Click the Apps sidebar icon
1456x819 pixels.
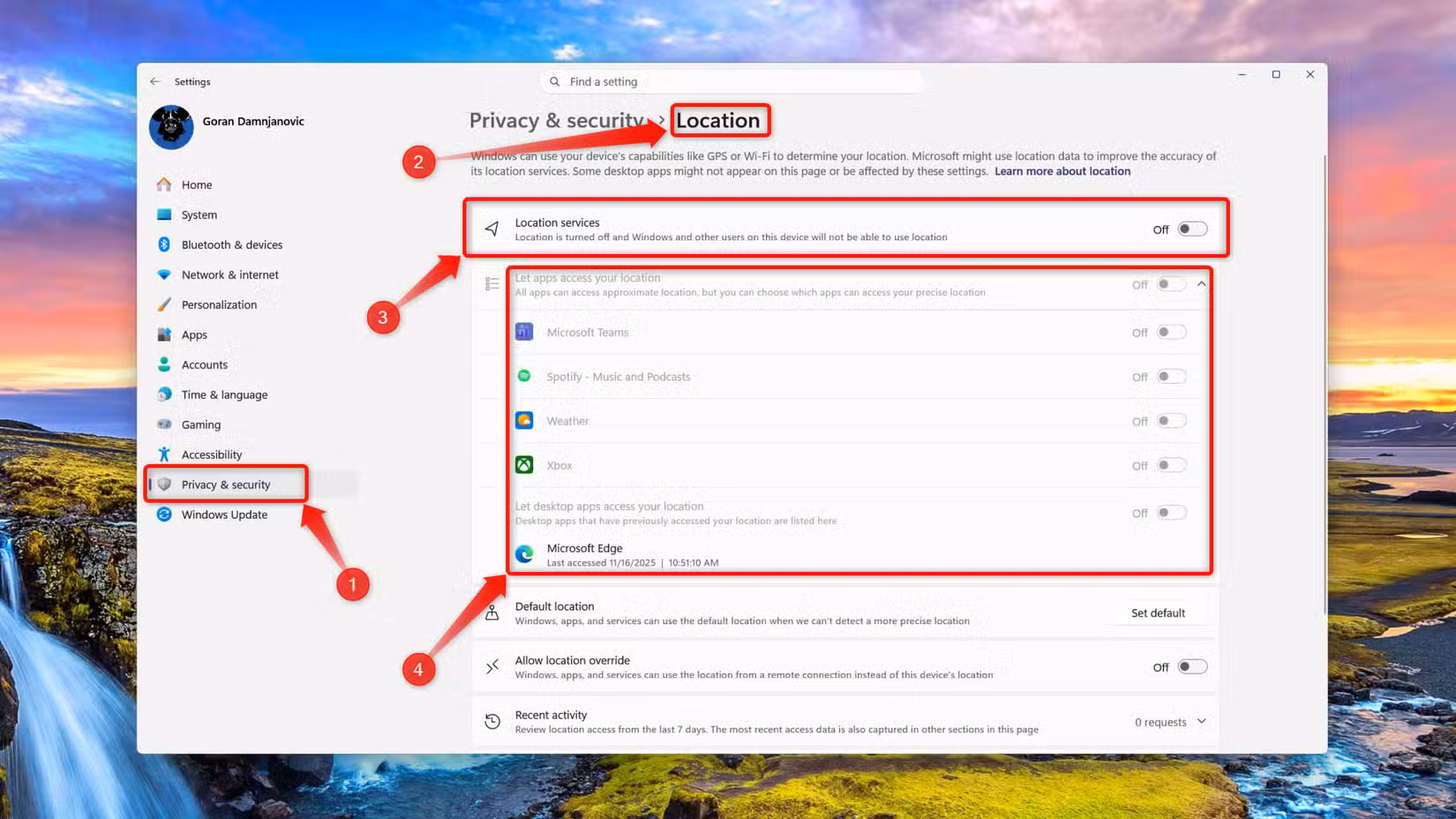coord(164,334)
